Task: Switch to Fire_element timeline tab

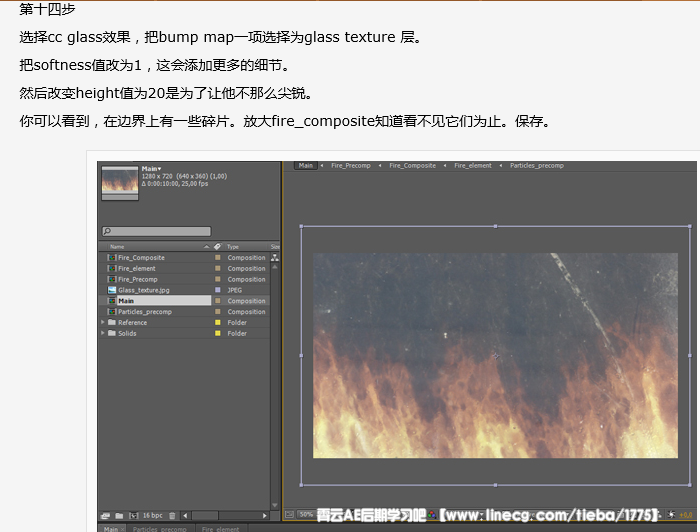Action: point(221,529)
